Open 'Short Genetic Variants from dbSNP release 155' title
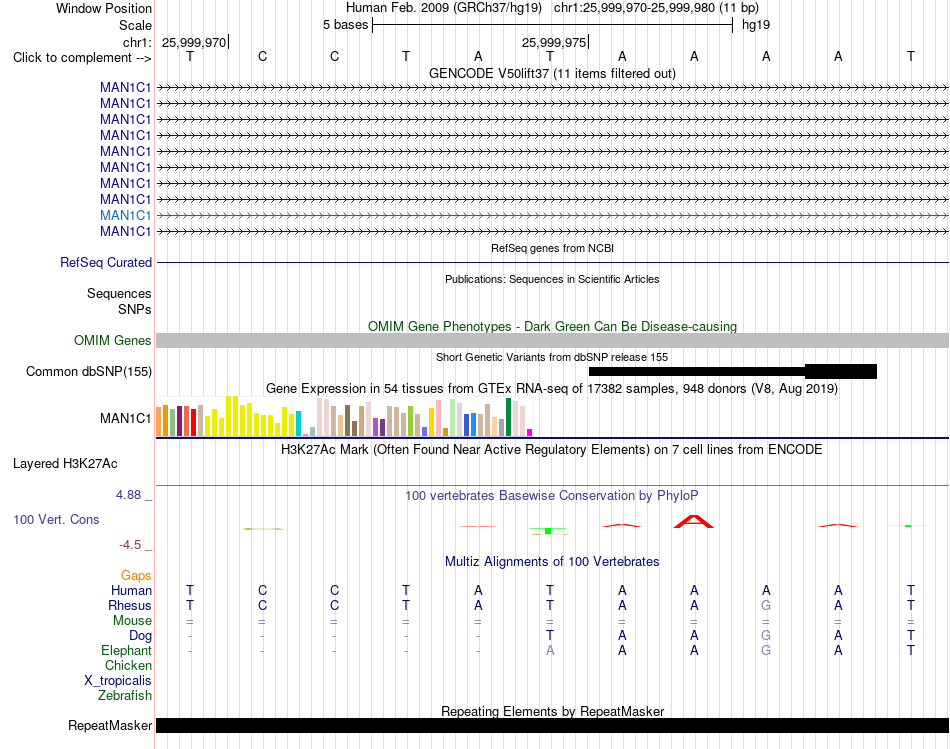The height and width of the screenshot is (749, 950). 552,358
